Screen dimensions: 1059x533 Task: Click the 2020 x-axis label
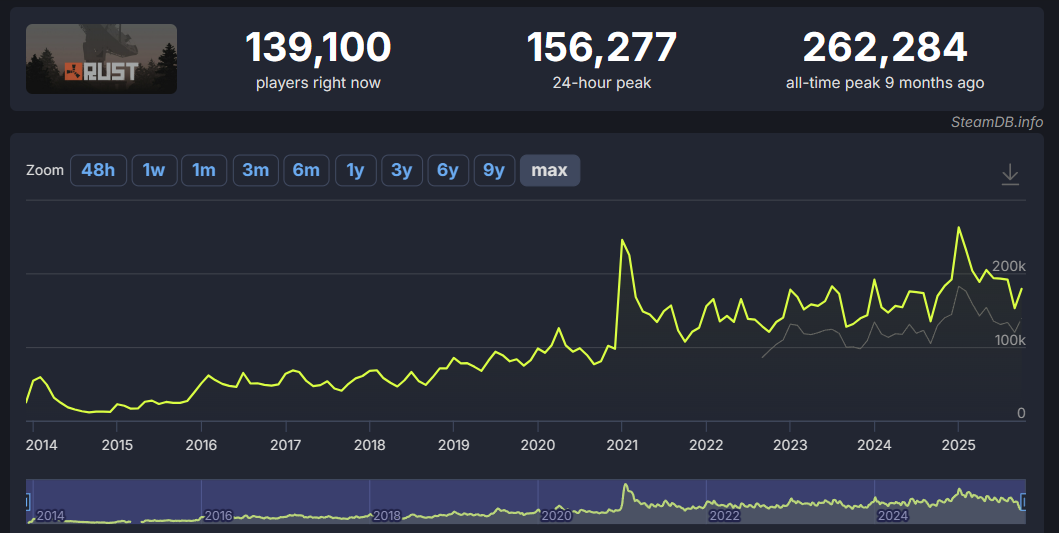click(x=538, y=445)
